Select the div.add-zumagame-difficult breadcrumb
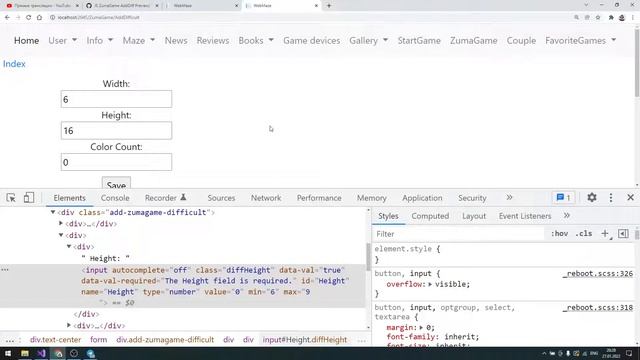Screen dimensions: 640x360 [165, 340]
